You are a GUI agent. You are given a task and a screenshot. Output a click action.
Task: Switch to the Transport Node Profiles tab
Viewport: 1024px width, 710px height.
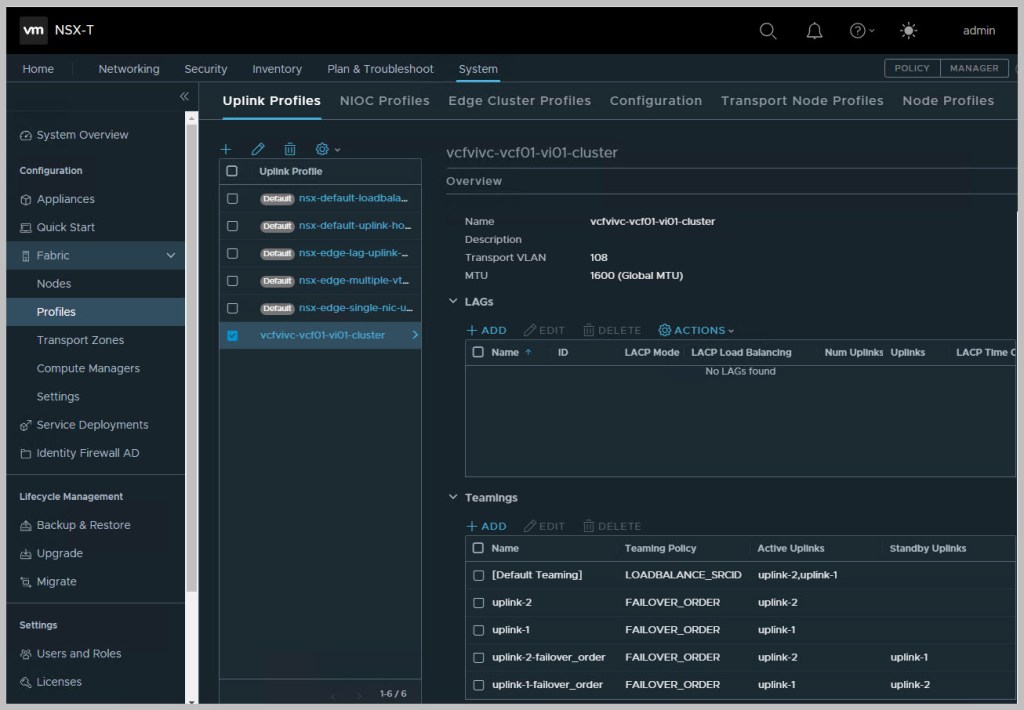point(802,101)
